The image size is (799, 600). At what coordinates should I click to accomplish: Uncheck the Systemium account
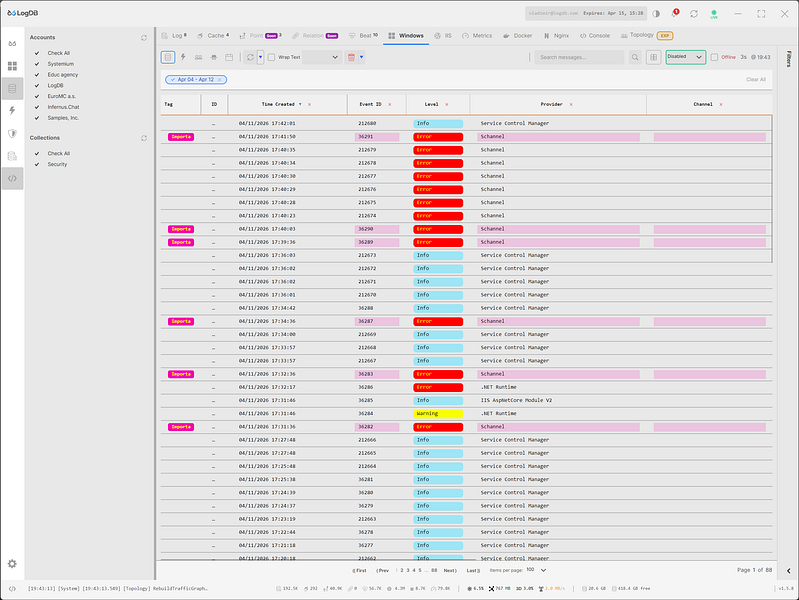point(37,64)
